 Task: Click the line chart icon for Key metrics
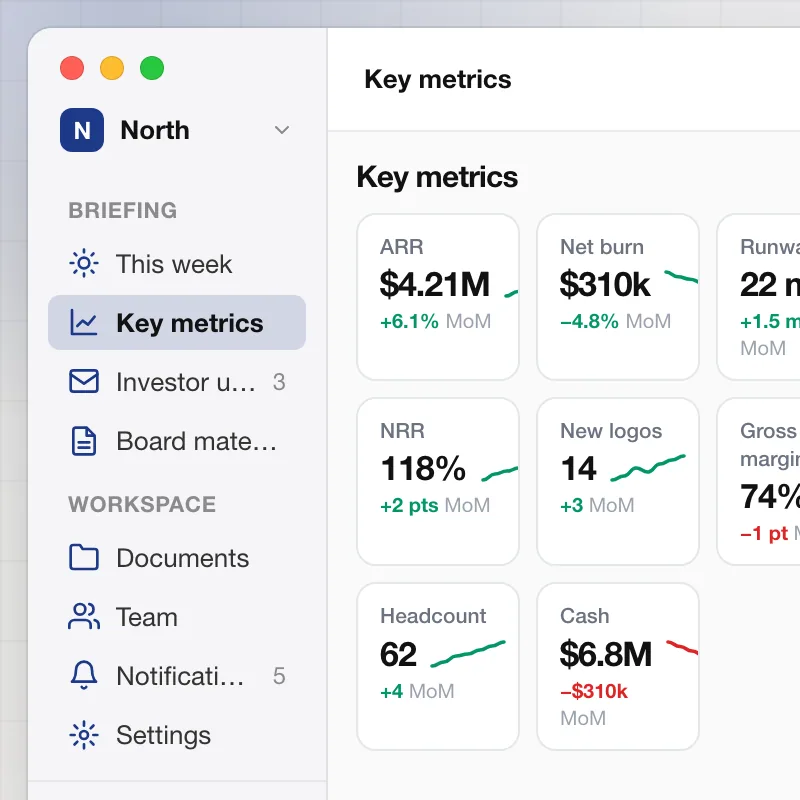[84, 322]
